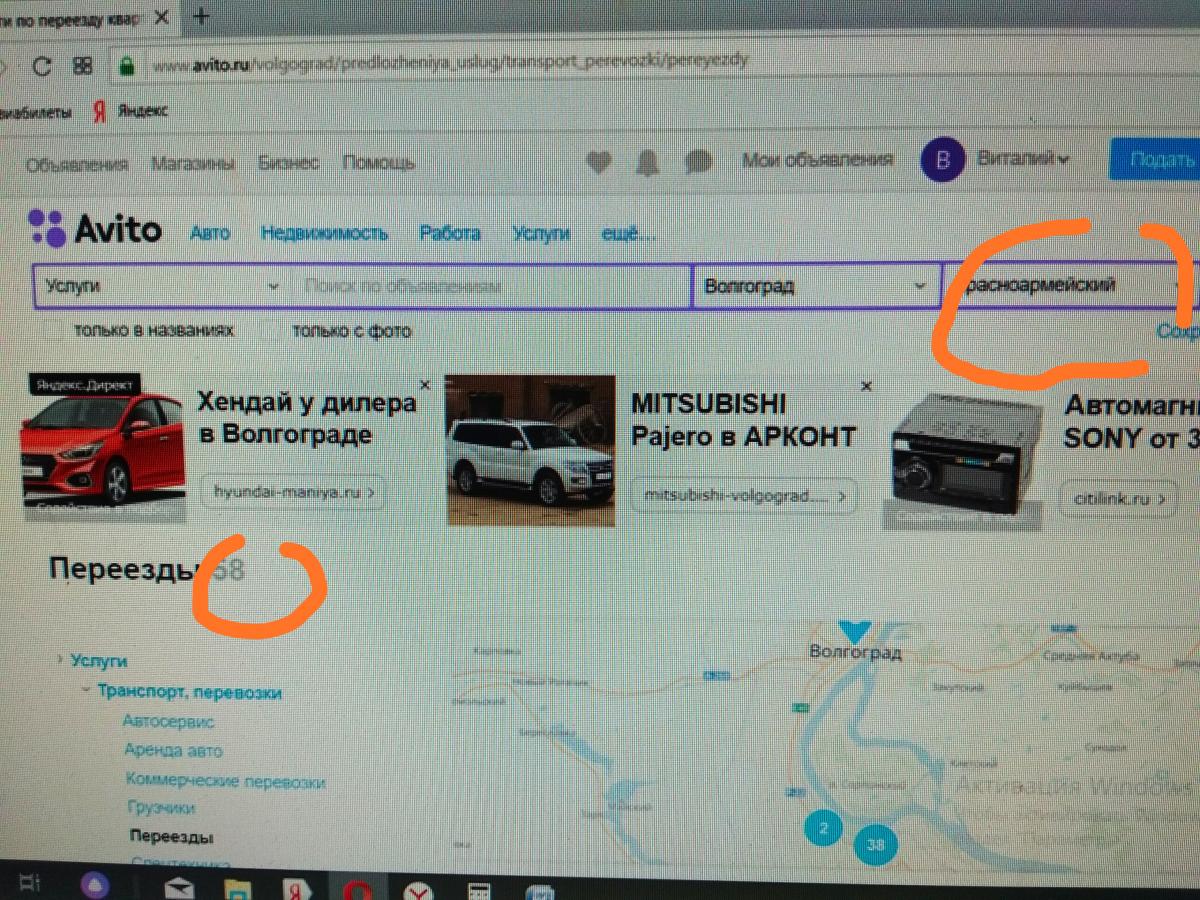1200x900 pixels.
Task: Toggle the 'только с фото' checkbox
Action: 270,331
